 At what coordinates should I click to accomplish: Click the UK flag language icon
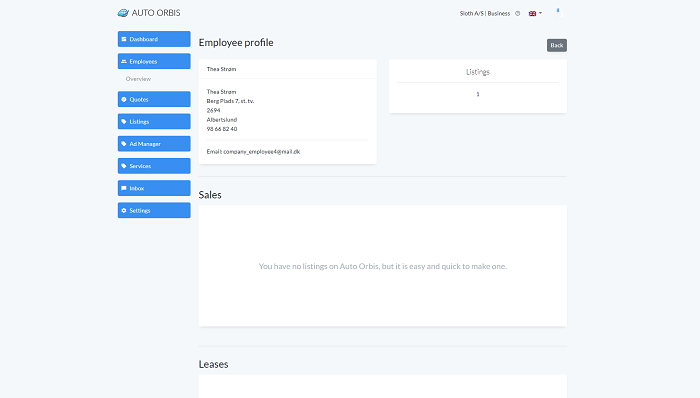532,13
